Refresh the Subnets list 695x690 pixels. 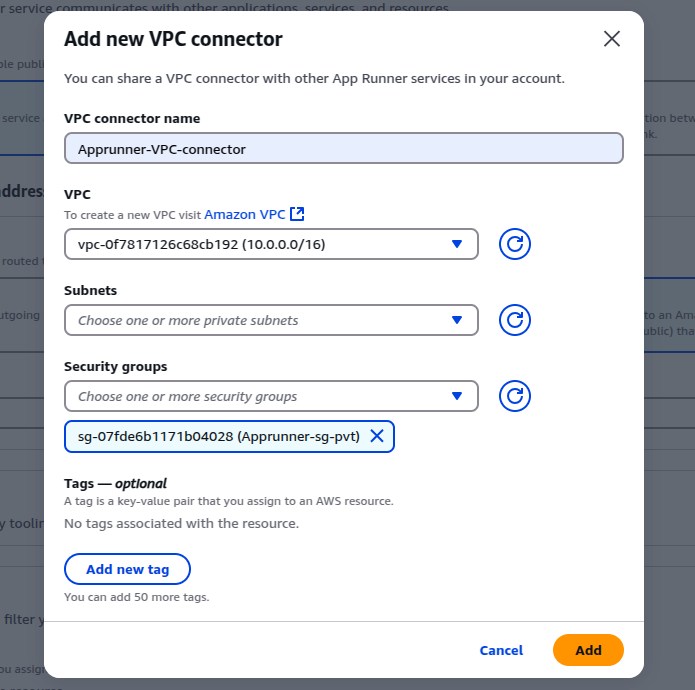click(x=515, y=320)
